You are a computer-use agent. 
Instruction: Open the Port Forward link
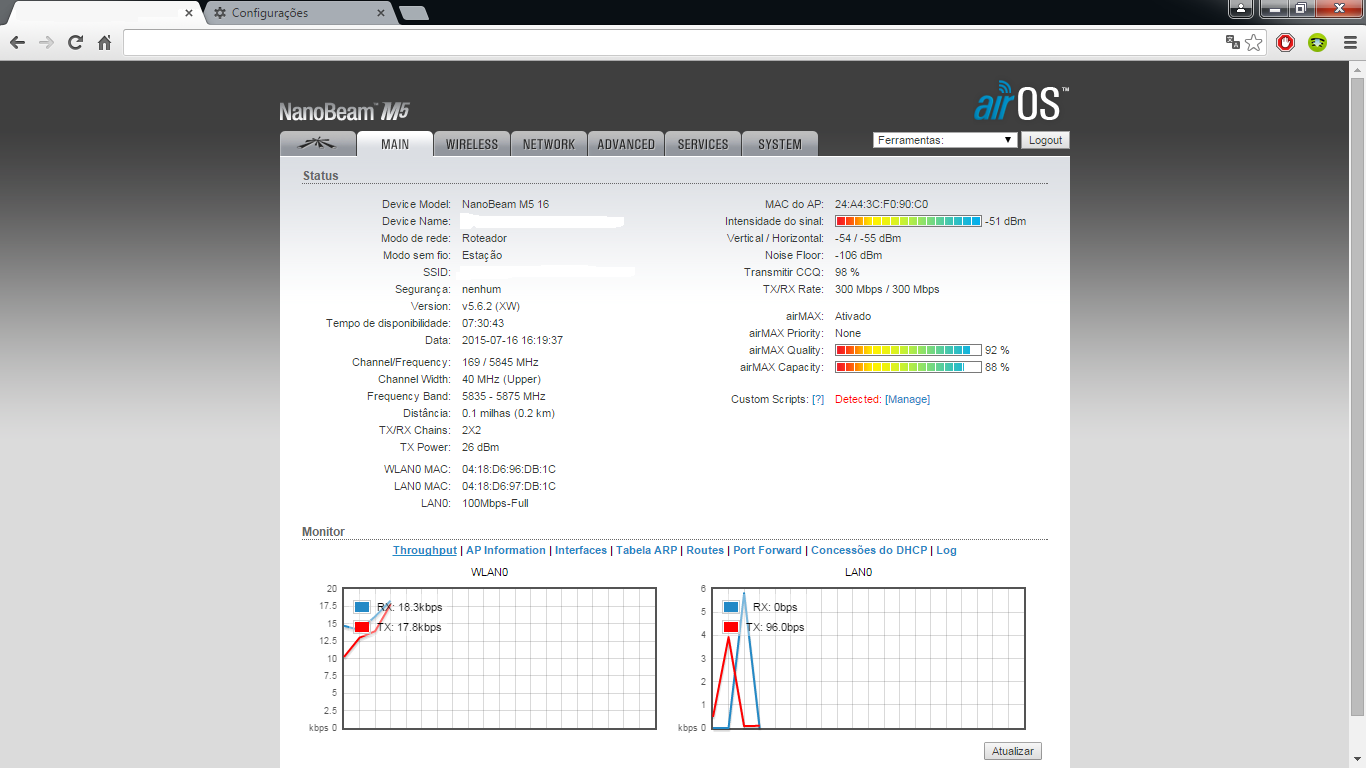767,550
